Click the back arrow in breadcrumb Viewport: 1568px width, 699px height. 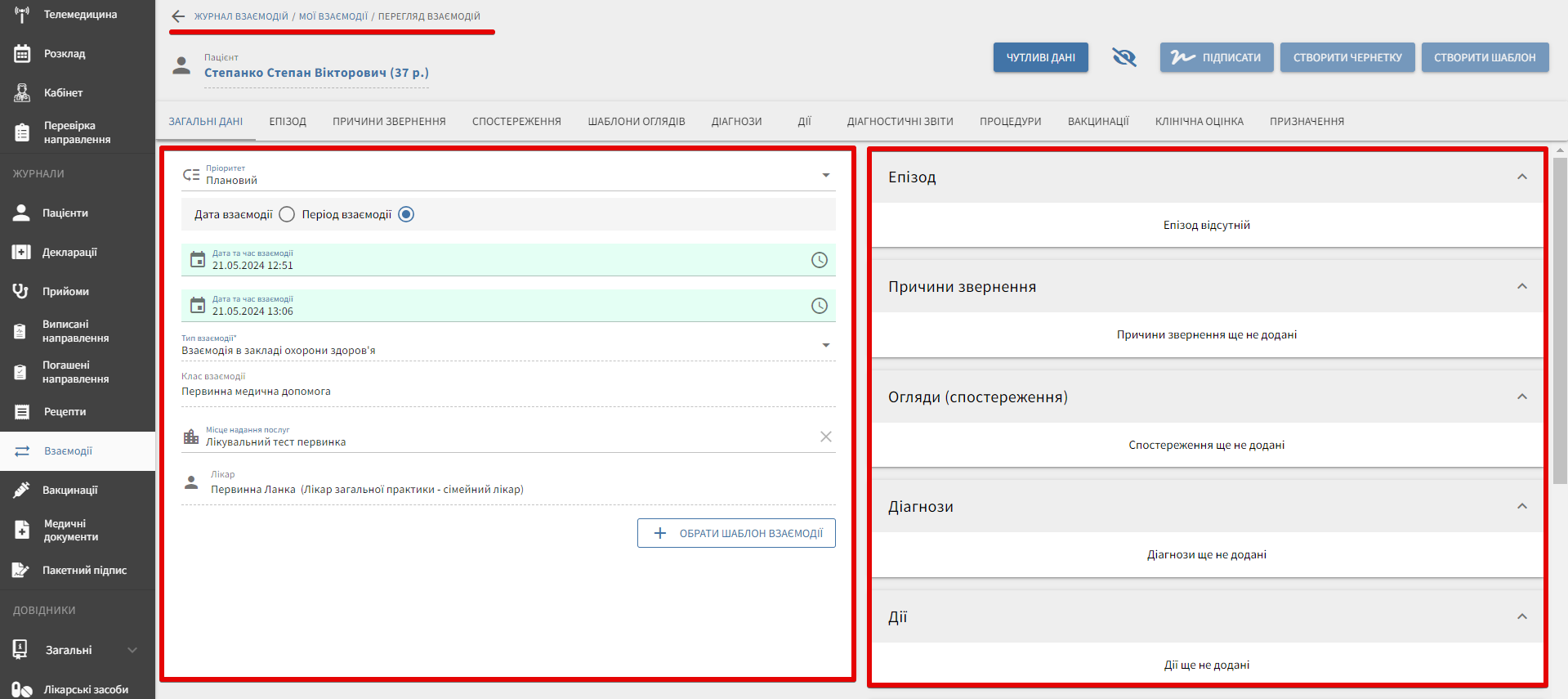(178, 16)
